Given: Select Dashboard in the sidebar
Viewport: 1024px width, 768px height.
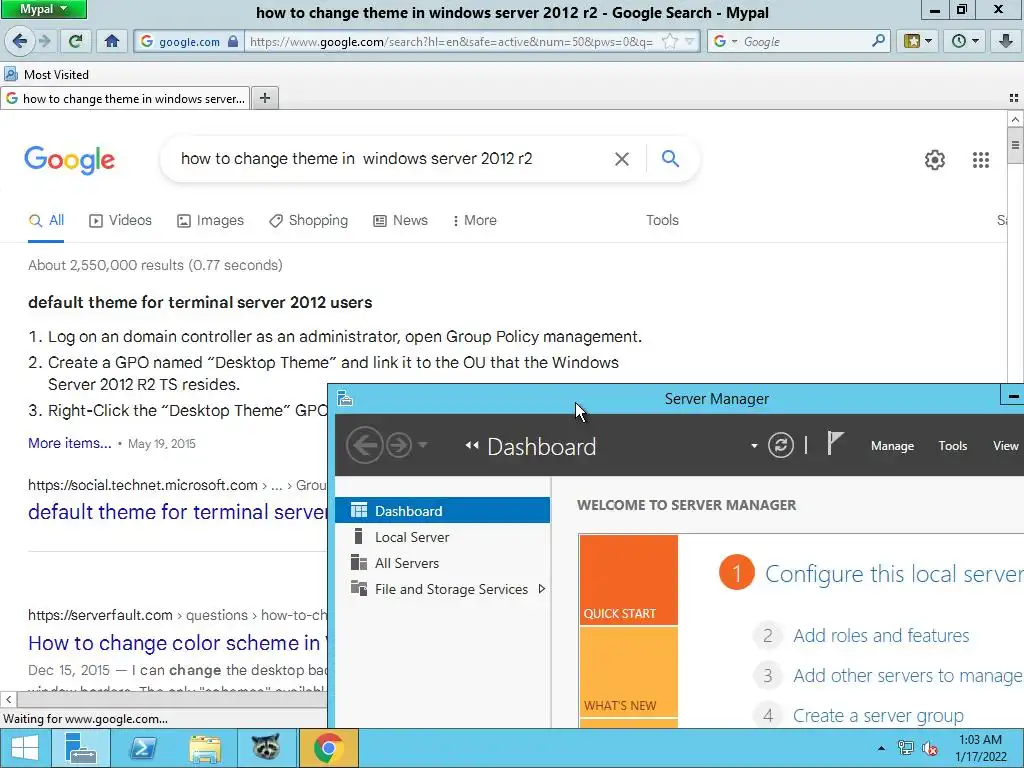Looking at the screenshot, I should pyautogui.click(x=443, y=511).
